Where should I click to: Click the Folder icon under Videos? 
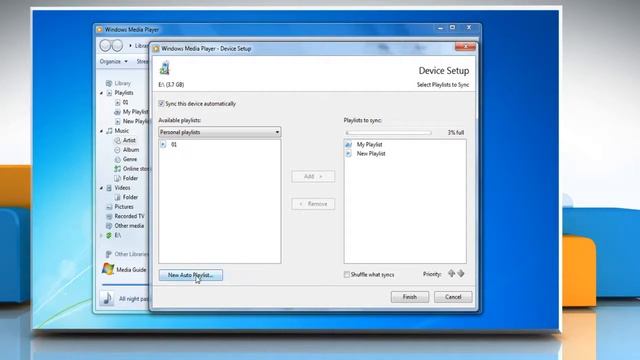click(x=118, y=197)
